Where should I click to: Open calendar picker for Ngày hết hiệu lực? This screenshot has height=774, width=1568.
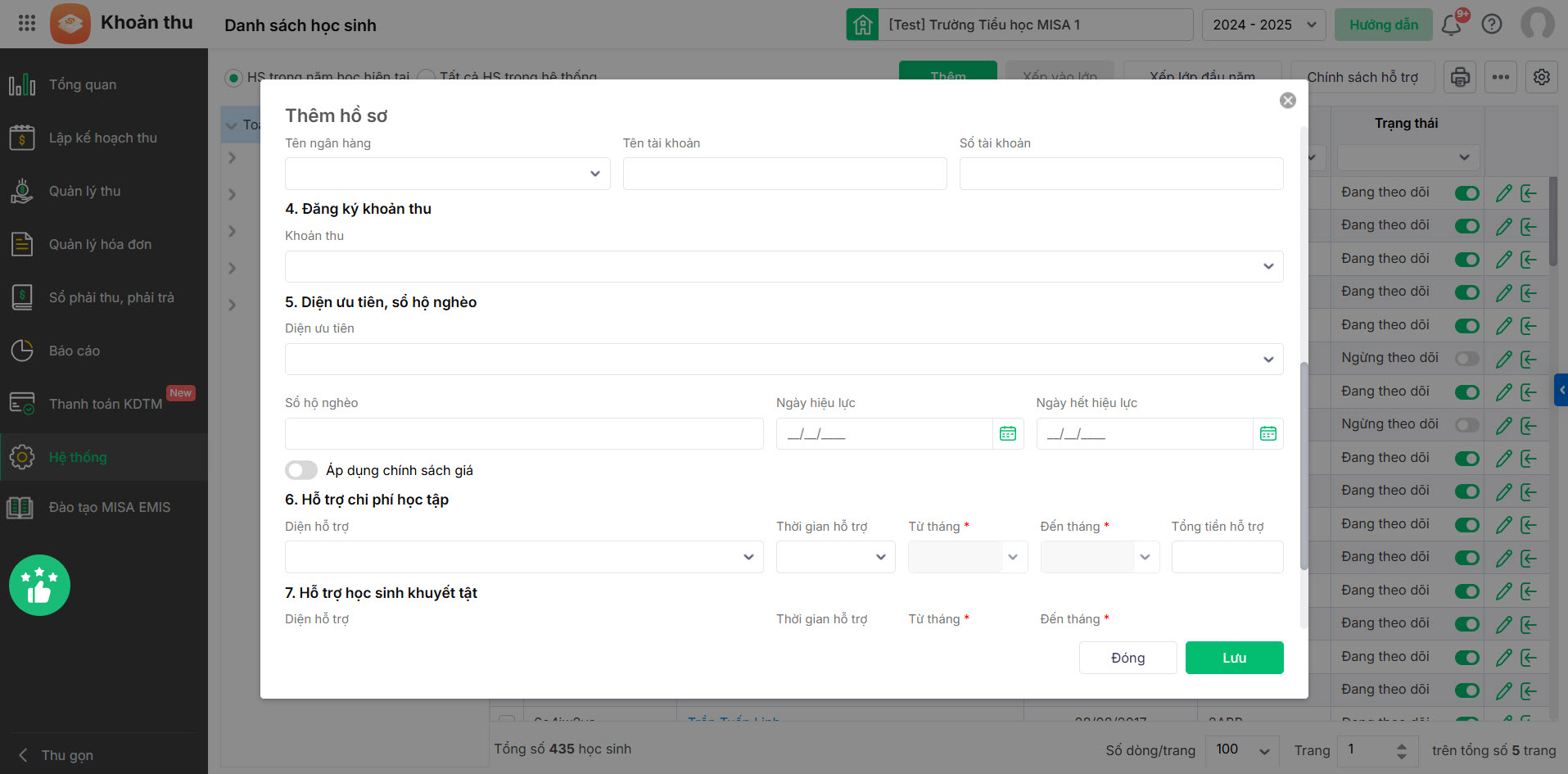(x=1268, y=433)
